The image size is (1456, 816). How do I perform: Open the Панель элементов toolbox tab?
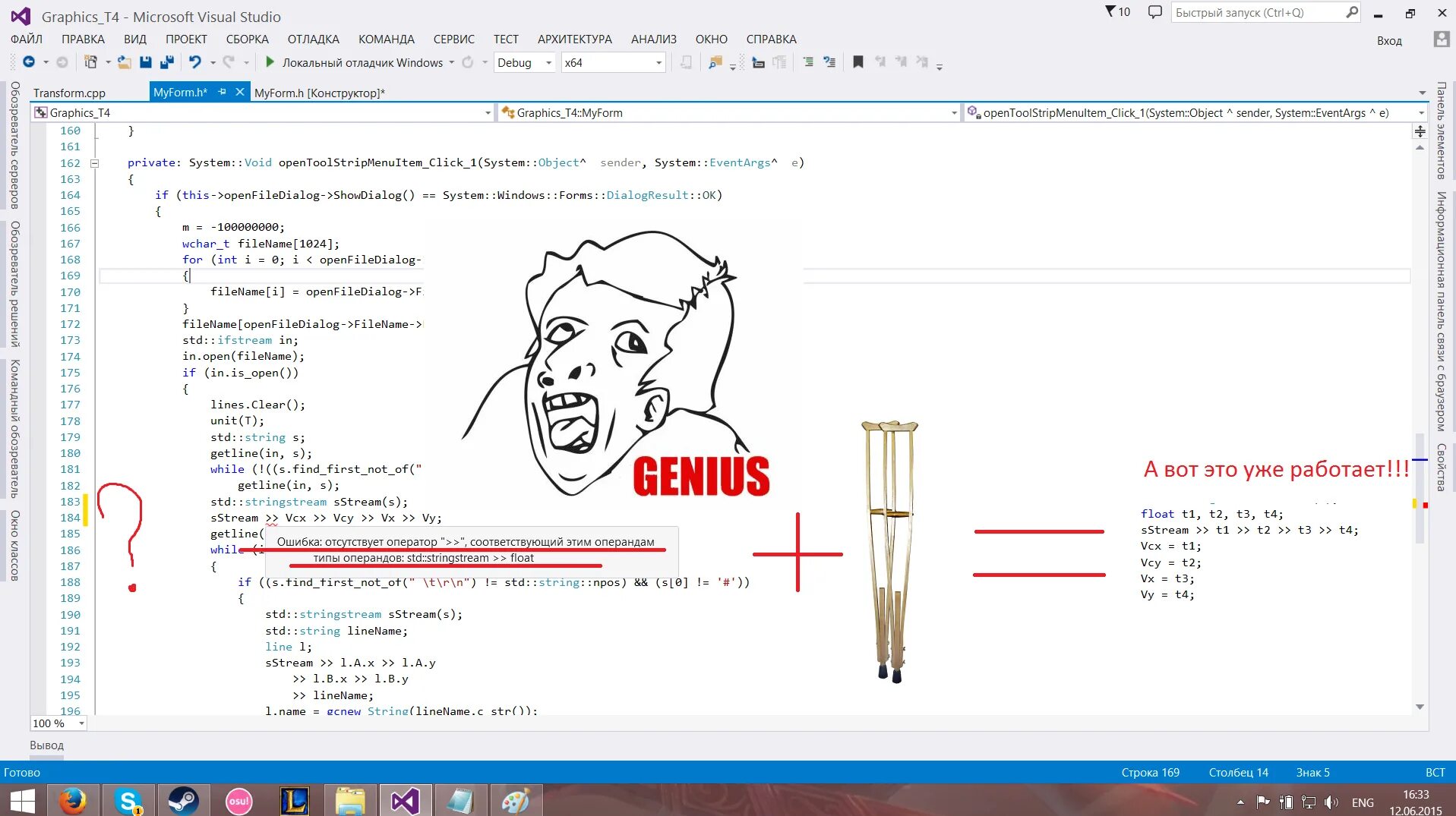pos(1442,131)
